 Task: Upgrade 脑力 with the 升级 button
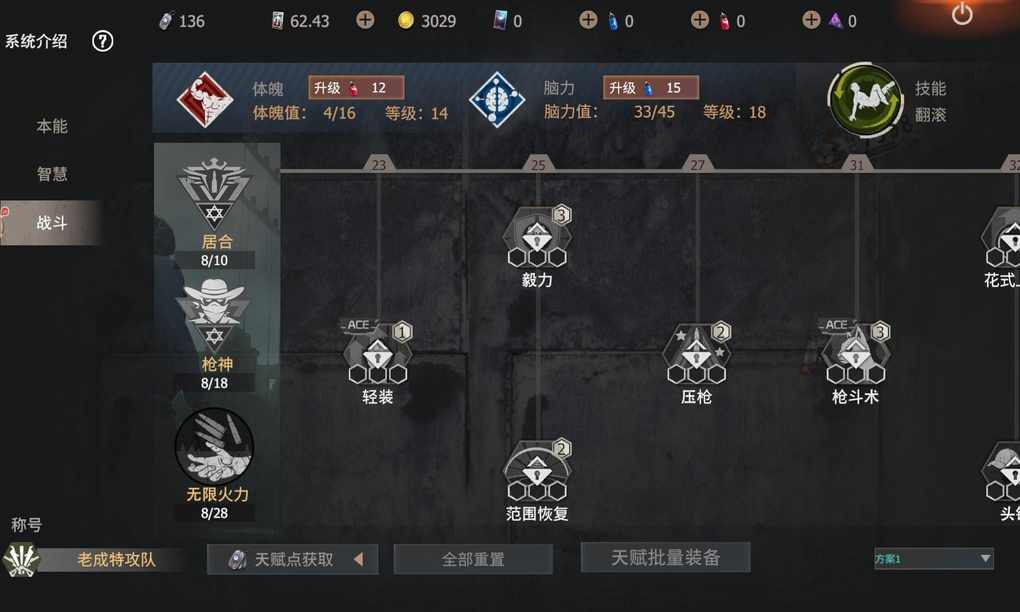point(651,88)
